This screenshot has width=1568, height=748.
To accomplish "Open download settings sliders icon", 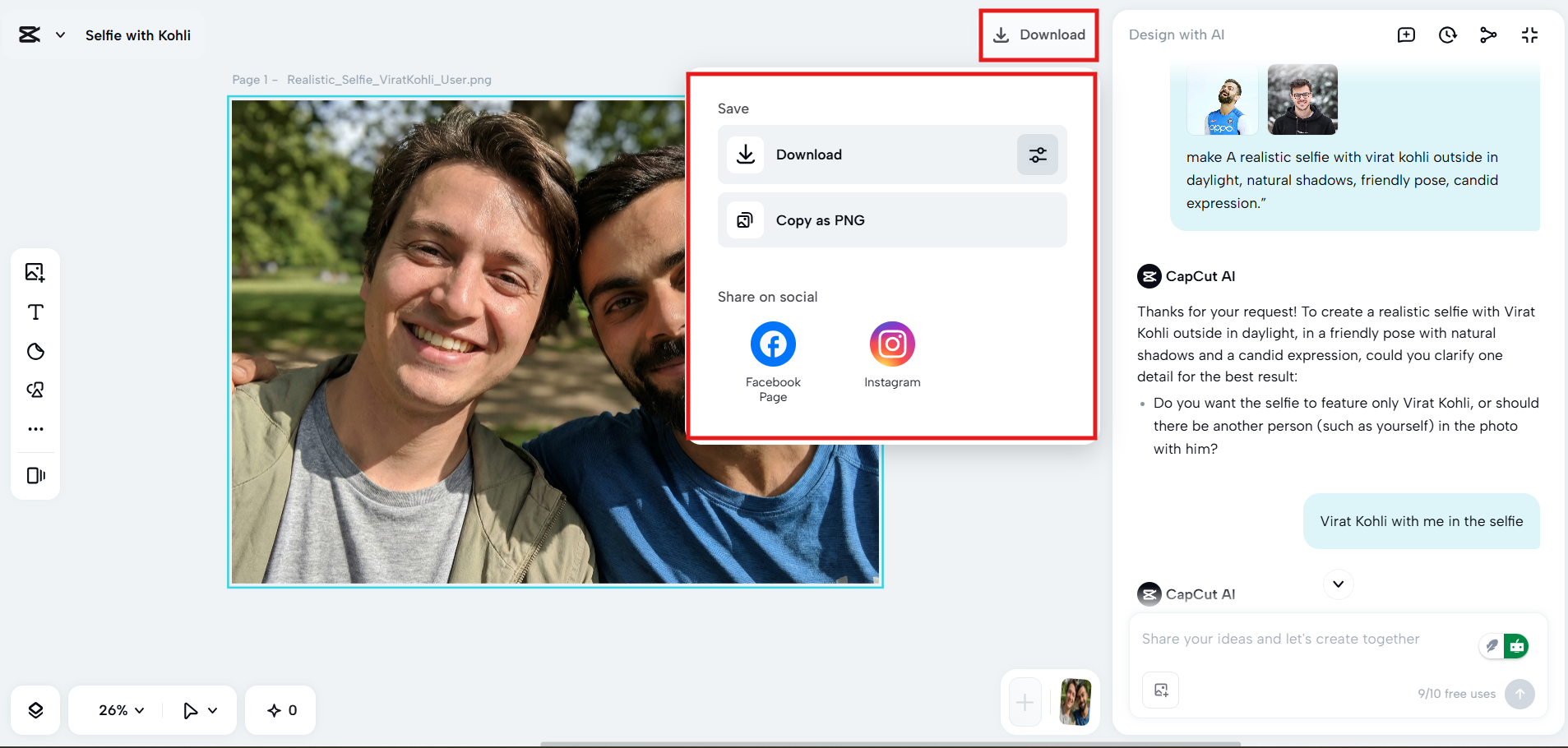I will pyautogui.click(x=1037, y=155).
